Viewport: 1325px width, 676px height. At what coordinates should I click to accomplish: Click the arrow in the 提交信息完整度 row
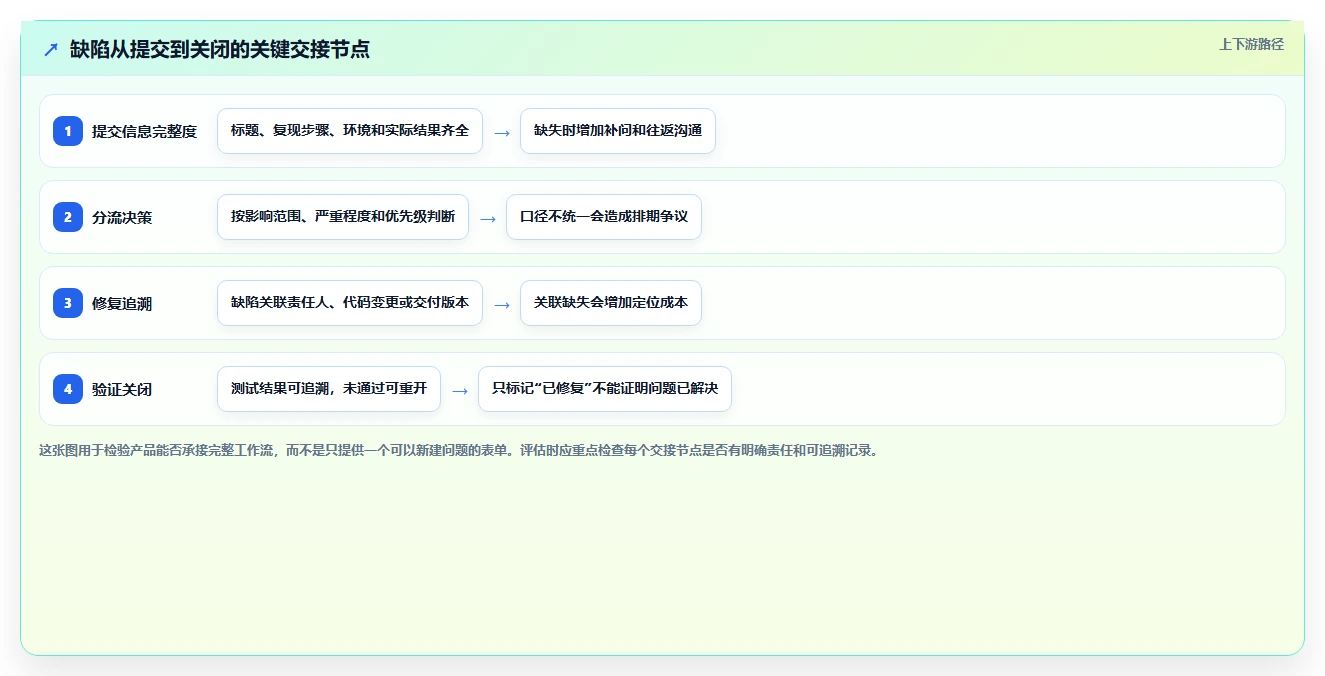point(502,132)
